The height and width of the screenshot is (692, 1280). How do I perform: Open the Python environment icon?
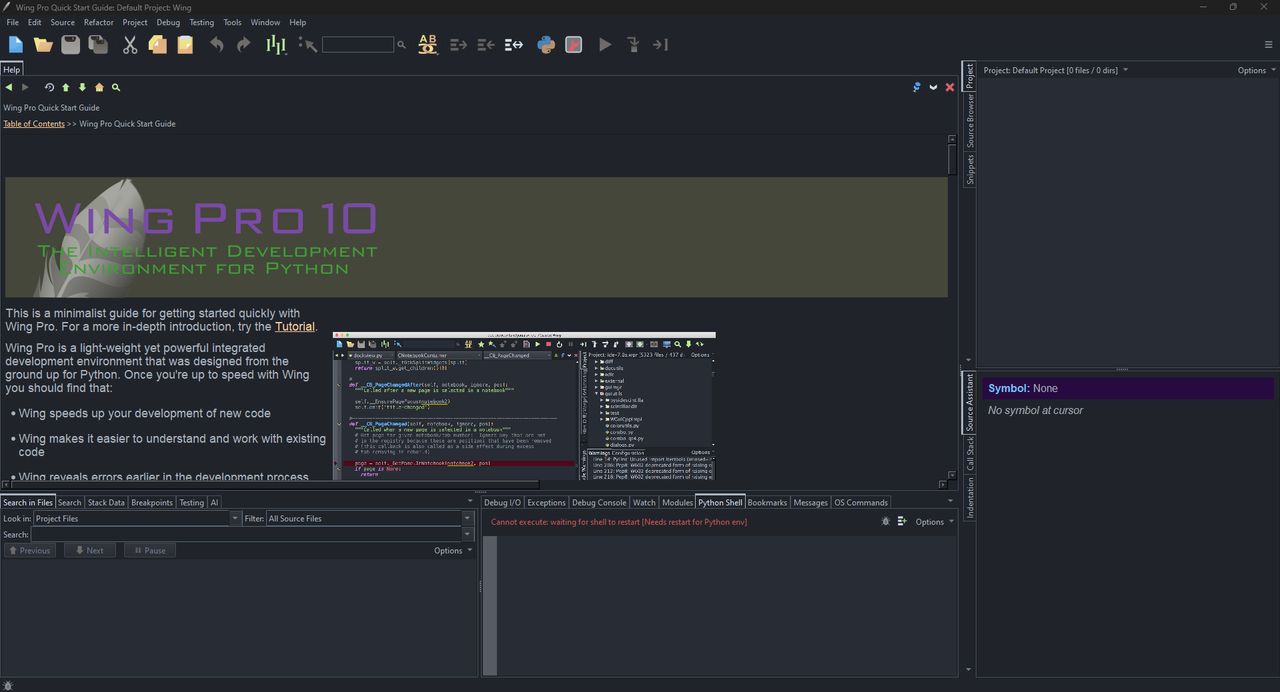[x=546, y=44]
